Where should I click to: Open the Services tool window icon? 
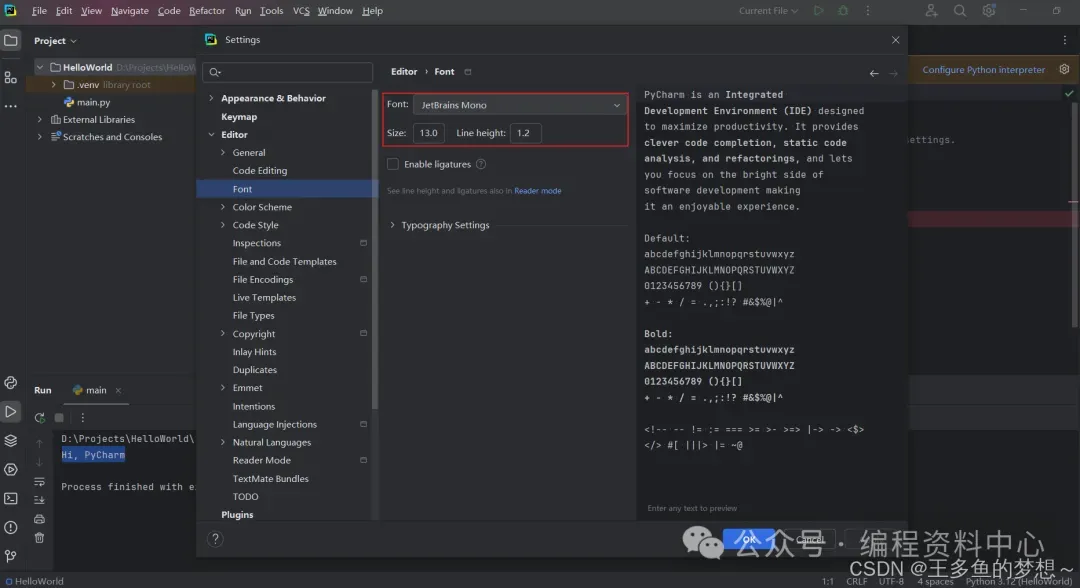pos(10,470)
